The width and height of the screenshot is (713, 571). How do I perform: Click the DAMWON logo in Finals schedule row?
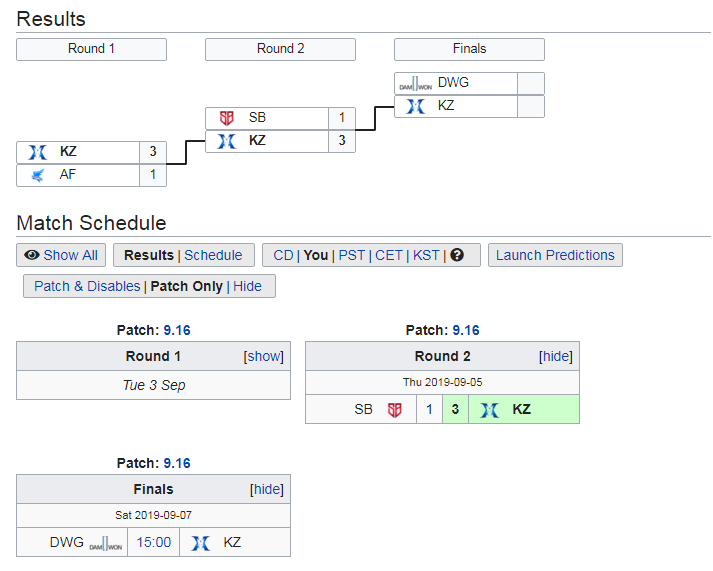point(105,544)
